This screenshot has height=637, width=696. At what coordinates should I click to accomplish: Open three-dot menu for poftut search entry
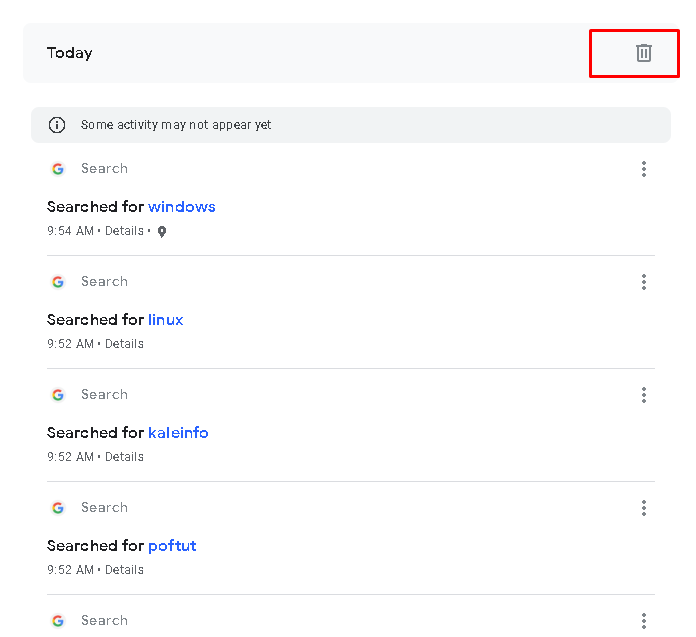pyautogui.click(x=644, y=508)
